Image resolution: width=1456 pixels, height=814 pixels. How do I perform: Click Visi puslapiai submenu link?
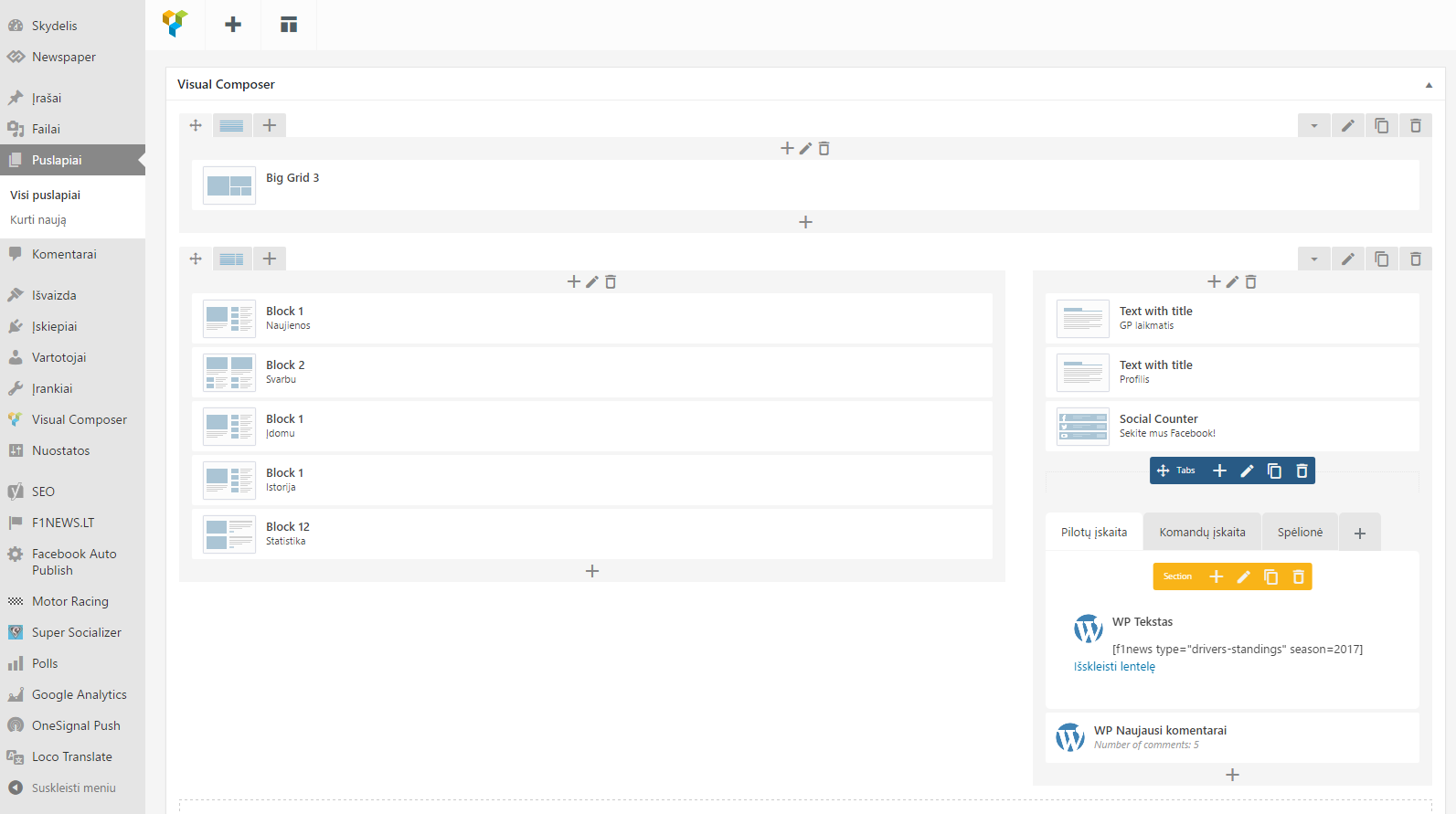click(45, 195)
